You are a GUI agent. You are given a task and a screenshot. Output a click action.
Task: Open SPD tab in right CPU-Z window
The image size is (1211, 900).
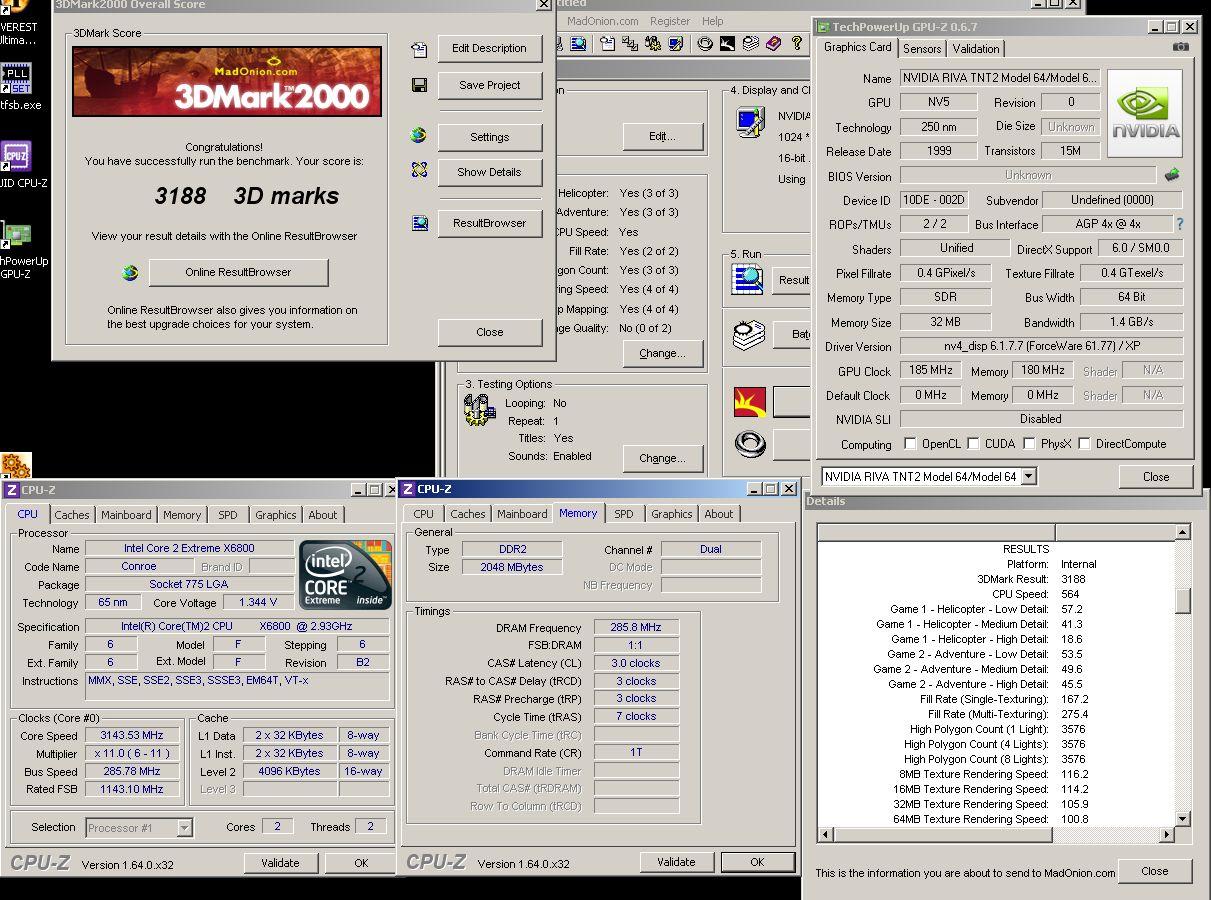coord(624,514)
